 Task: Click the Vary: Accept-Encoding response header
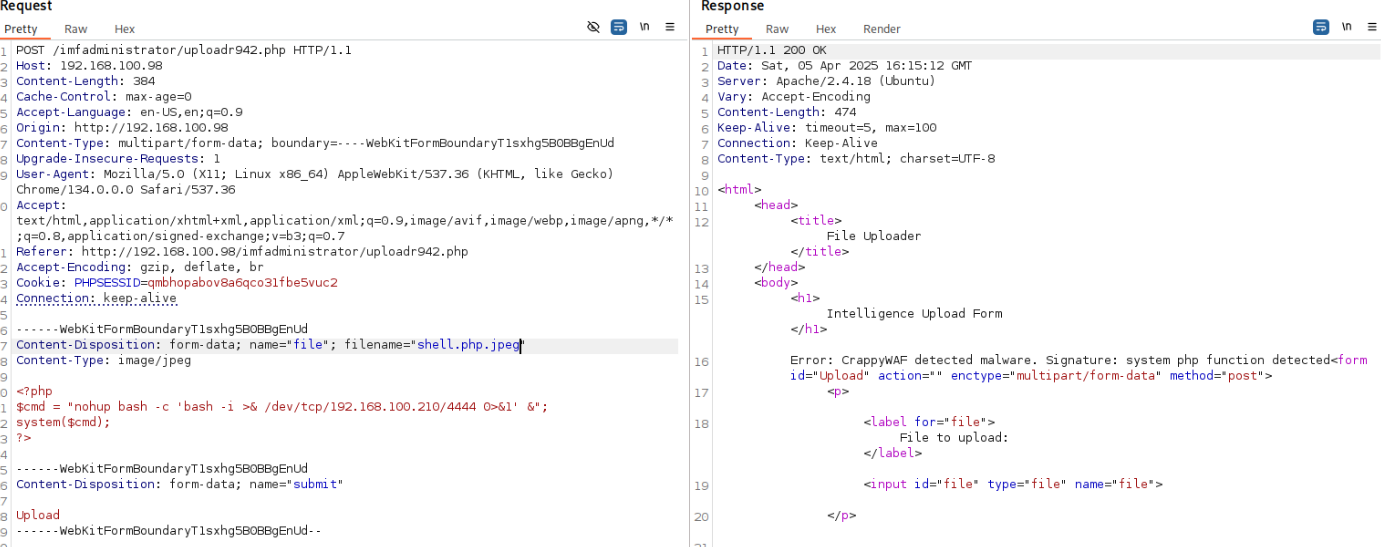[794, 97]
